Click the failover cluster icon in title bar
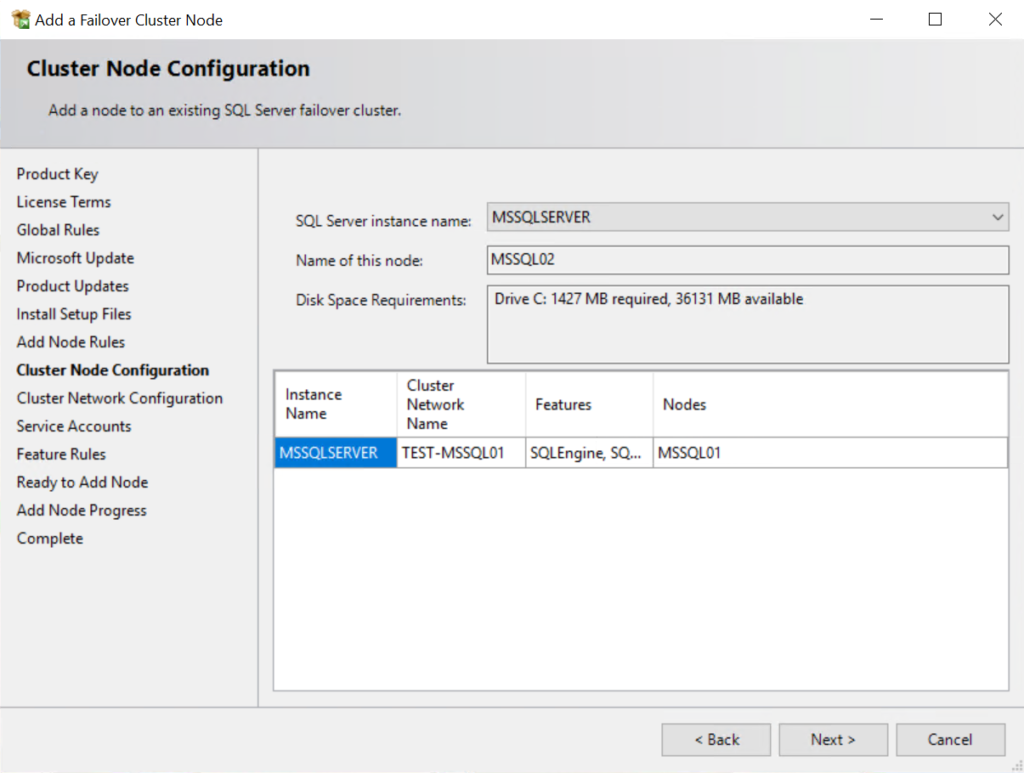The height and width of the screenshot is (773, 1024). (x=19, y=19)
